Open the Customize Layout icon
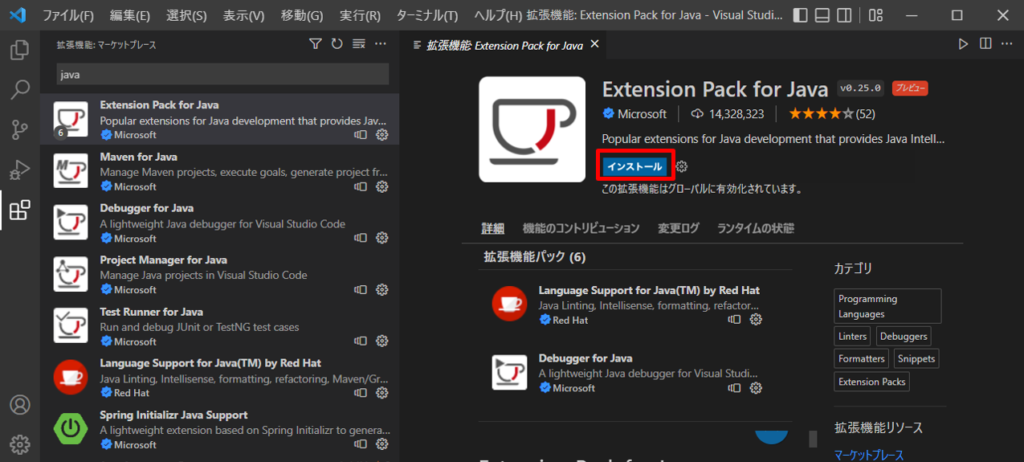 pyautogui.click(x=874, y=15)
